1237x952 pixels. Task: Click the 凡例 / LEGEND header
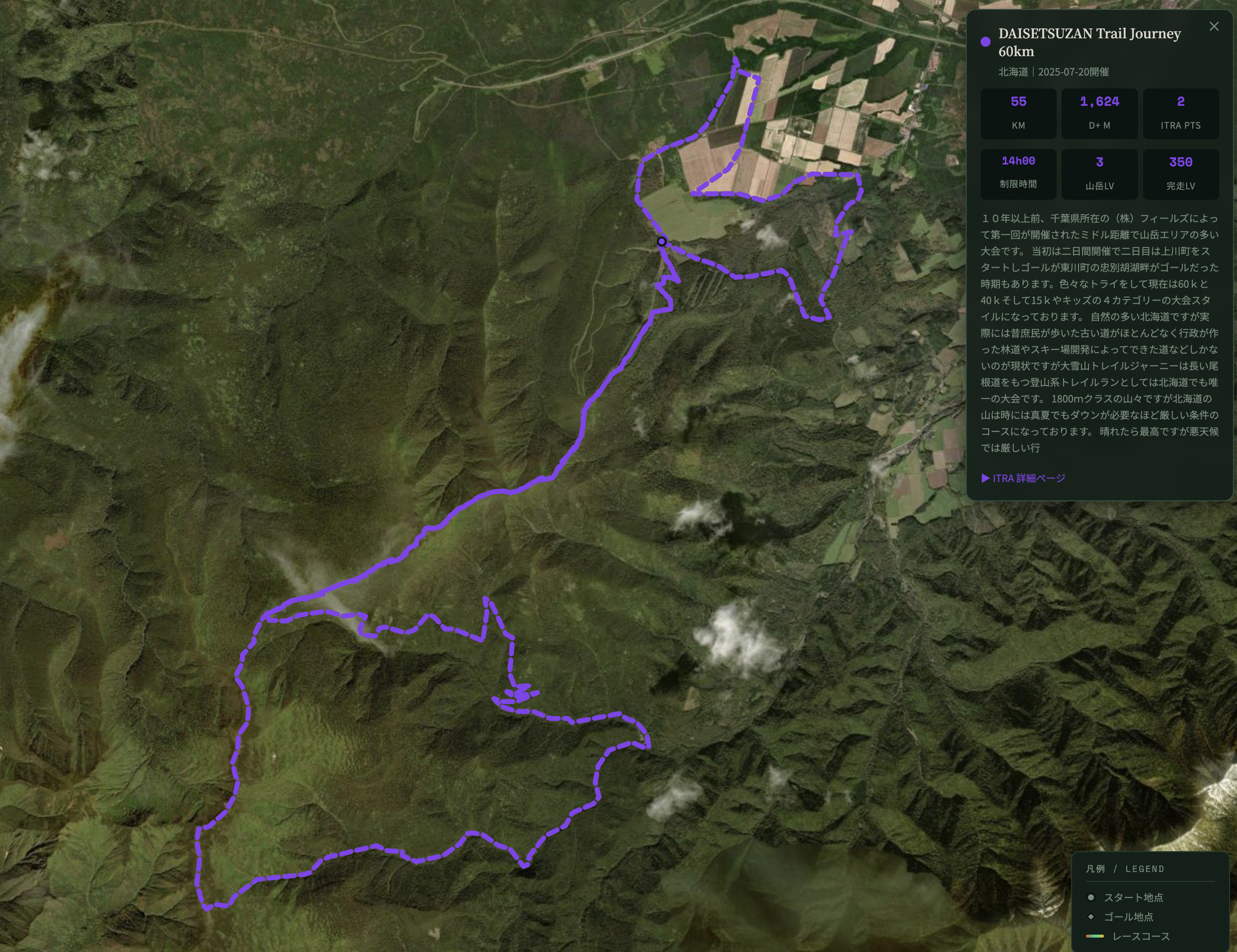point(1125,869)
